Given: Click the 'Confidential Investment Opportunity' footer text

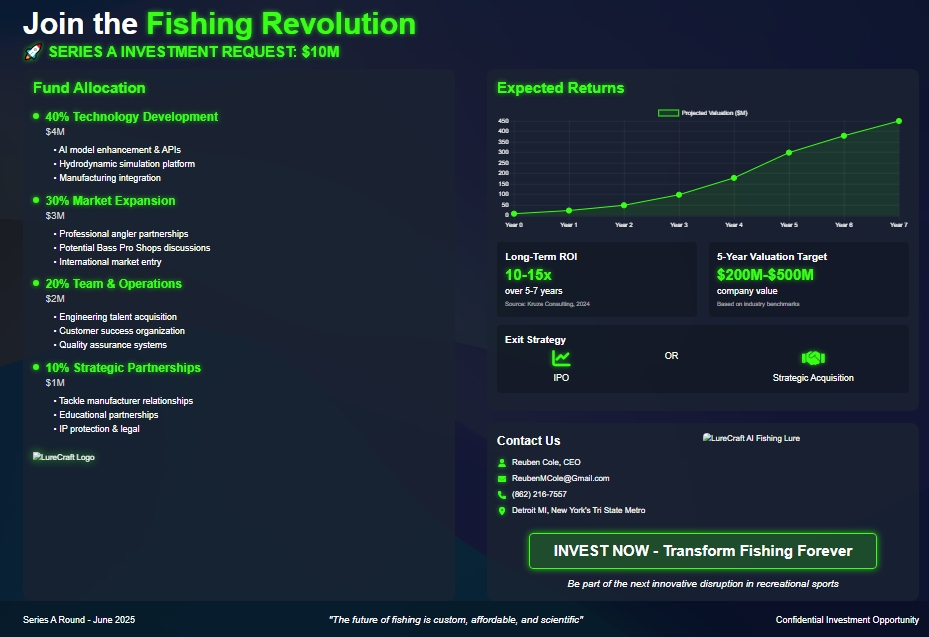Looking at the screenshot, I should [847, 620].
